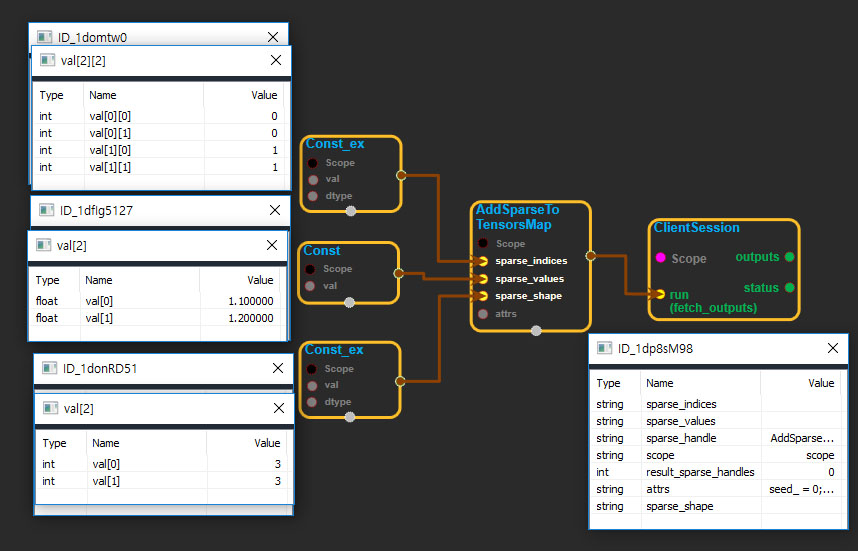The image size is (858, 551).
Task: Click the run (fetch_outputs) input port
Action: coord(659,294)
